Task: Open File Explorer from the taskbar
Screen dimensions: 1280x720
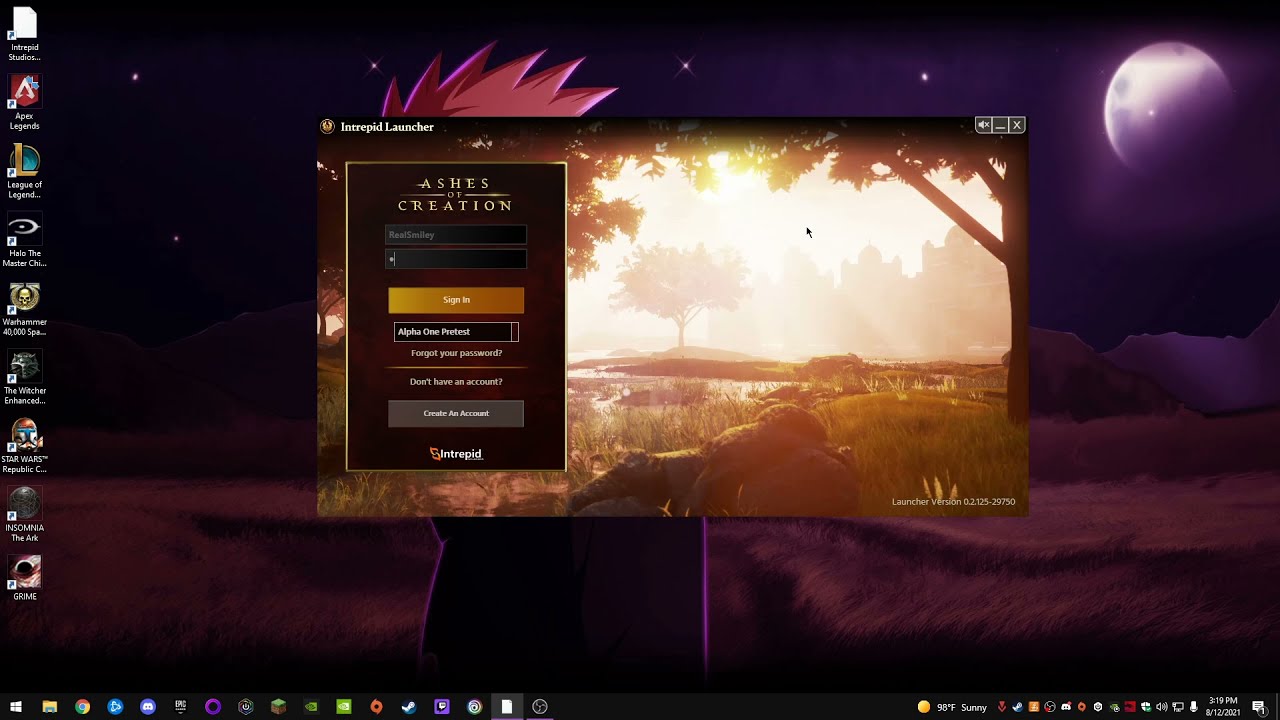Action: [x=49, y=707]
